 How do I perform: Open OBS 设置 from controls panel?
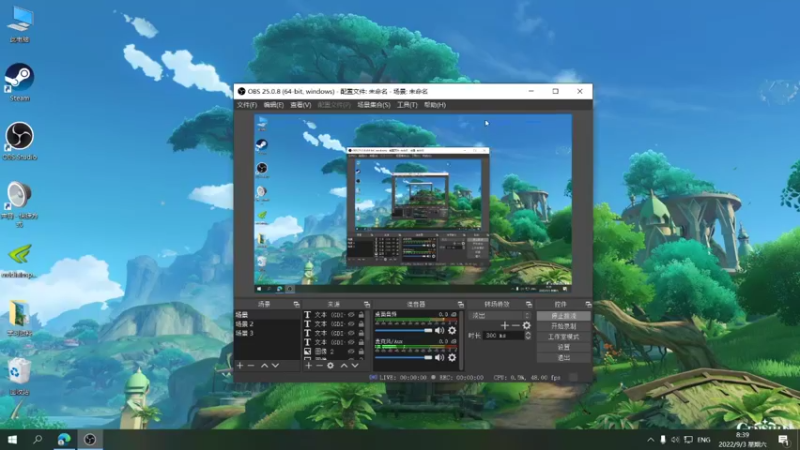click(x=564, y=347)
